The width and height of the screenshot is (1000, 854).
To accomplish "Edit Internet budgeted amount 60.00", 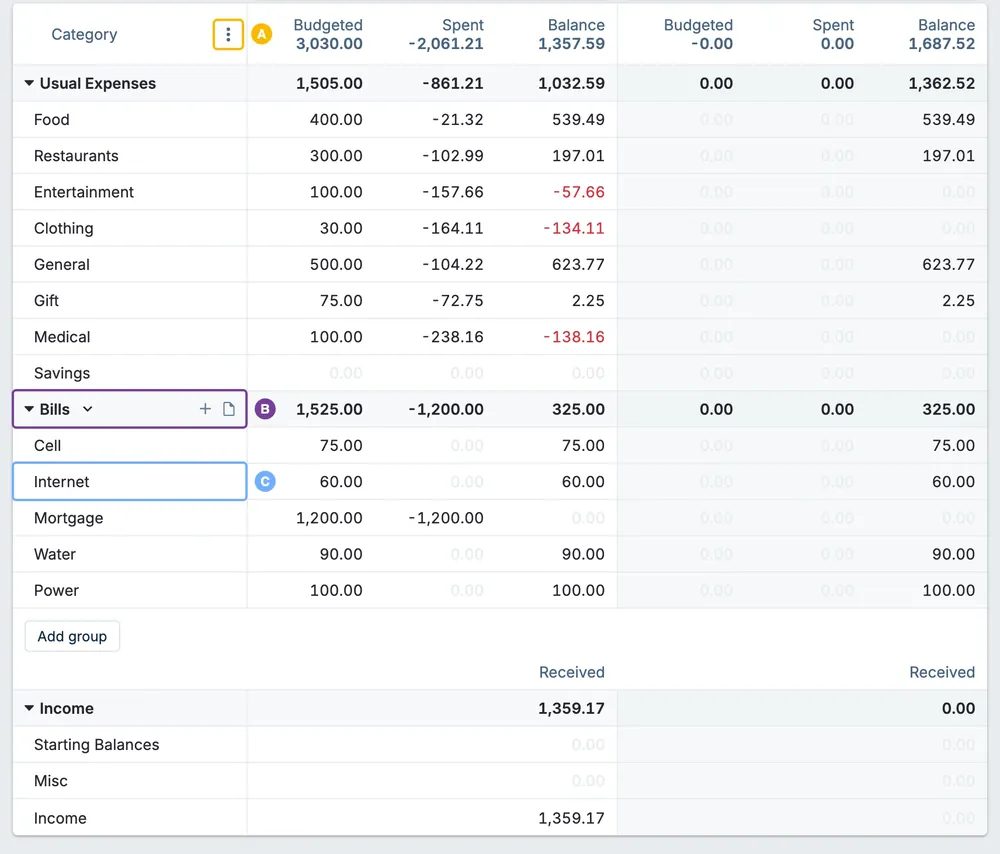I will (341, 482).
